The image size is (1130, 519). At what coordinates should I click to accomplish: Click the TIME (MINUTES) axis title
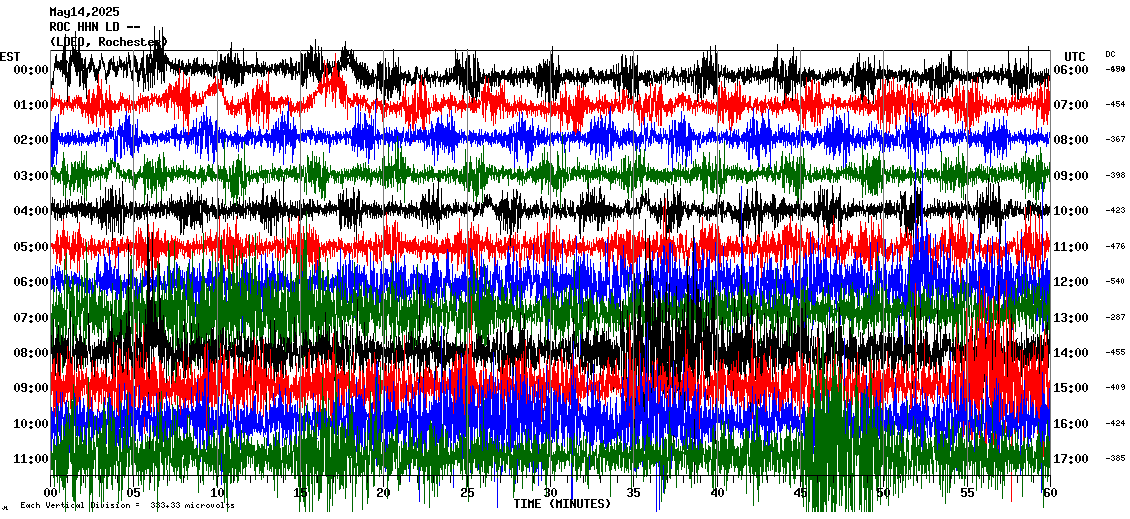(562, 504)
